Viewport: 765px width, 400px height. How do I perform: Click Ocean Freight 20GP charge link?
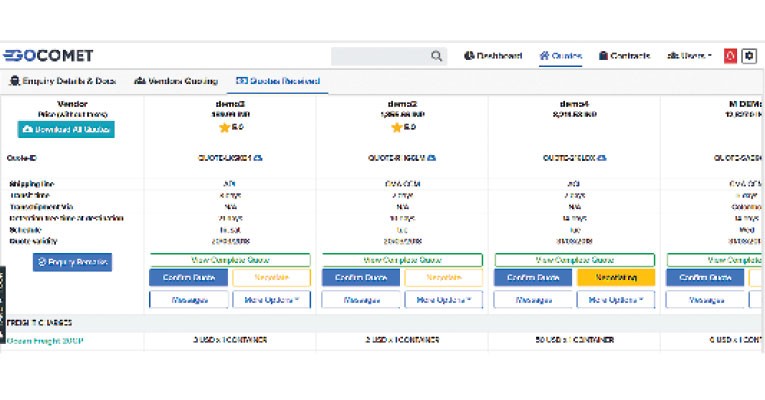click(x=45, y=341)
